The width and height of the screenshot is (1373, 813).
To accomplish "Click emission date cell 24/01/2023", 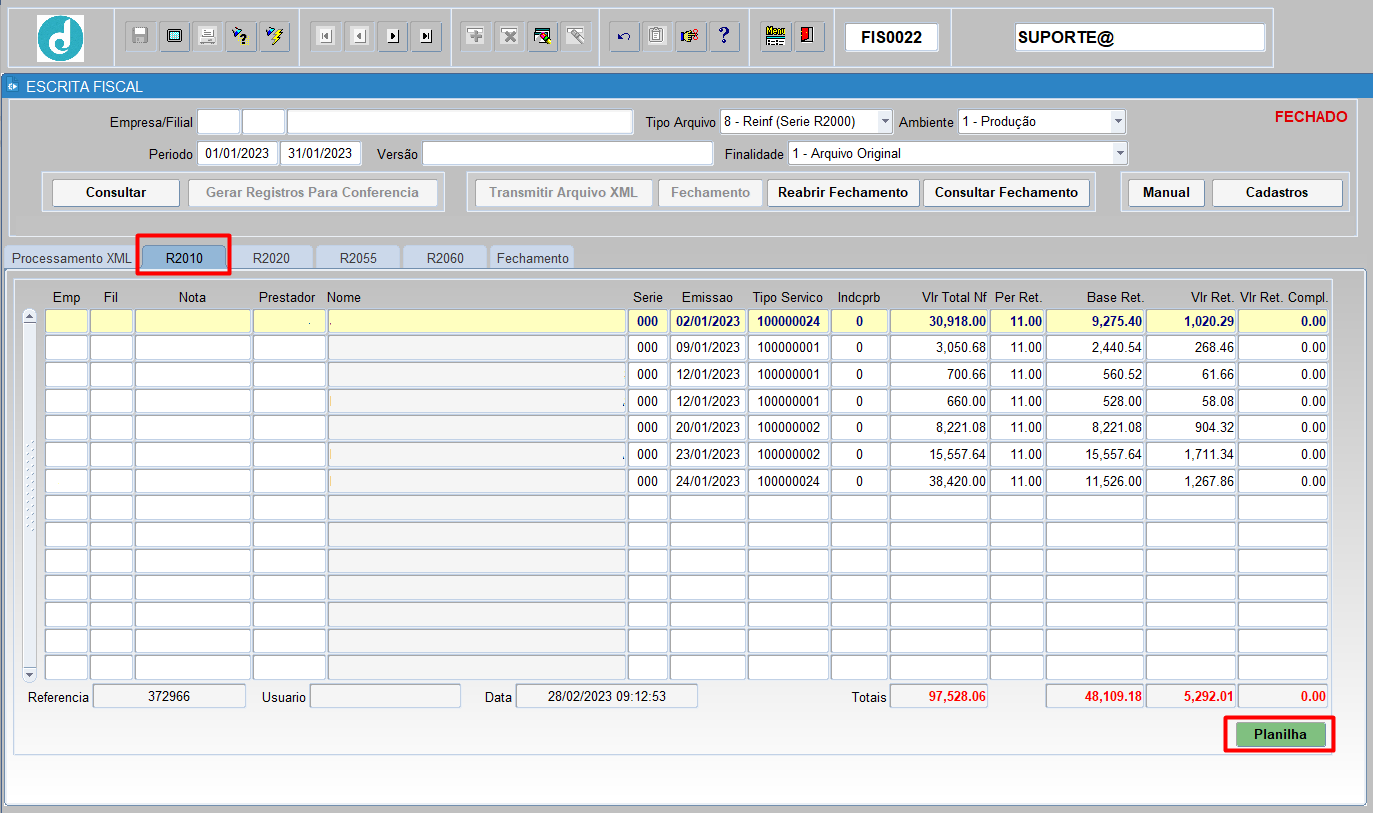I will click(x=708, y=481).
